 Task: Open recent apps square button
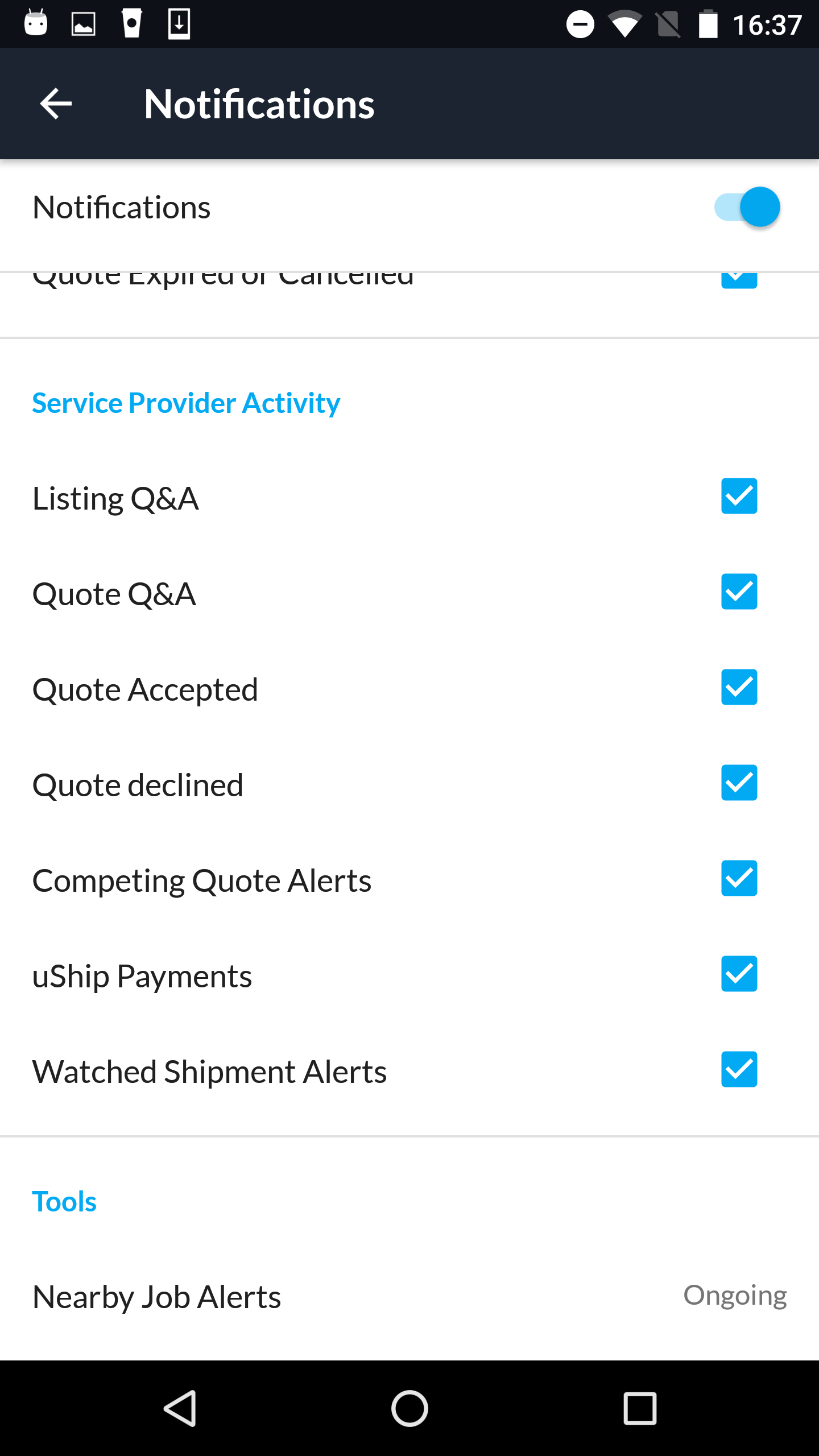[640, 1408]
